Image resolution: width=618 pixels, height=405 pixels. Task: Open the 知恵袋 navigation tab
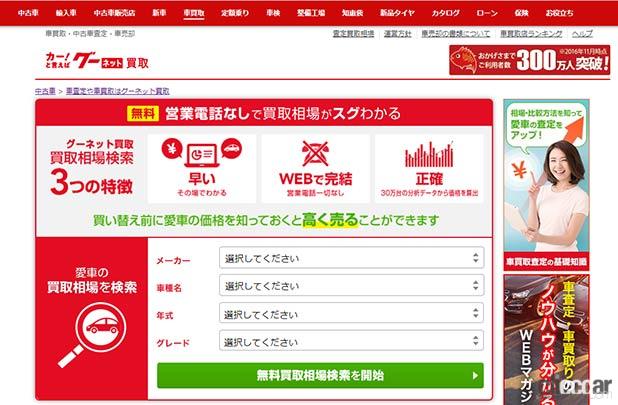352,13
